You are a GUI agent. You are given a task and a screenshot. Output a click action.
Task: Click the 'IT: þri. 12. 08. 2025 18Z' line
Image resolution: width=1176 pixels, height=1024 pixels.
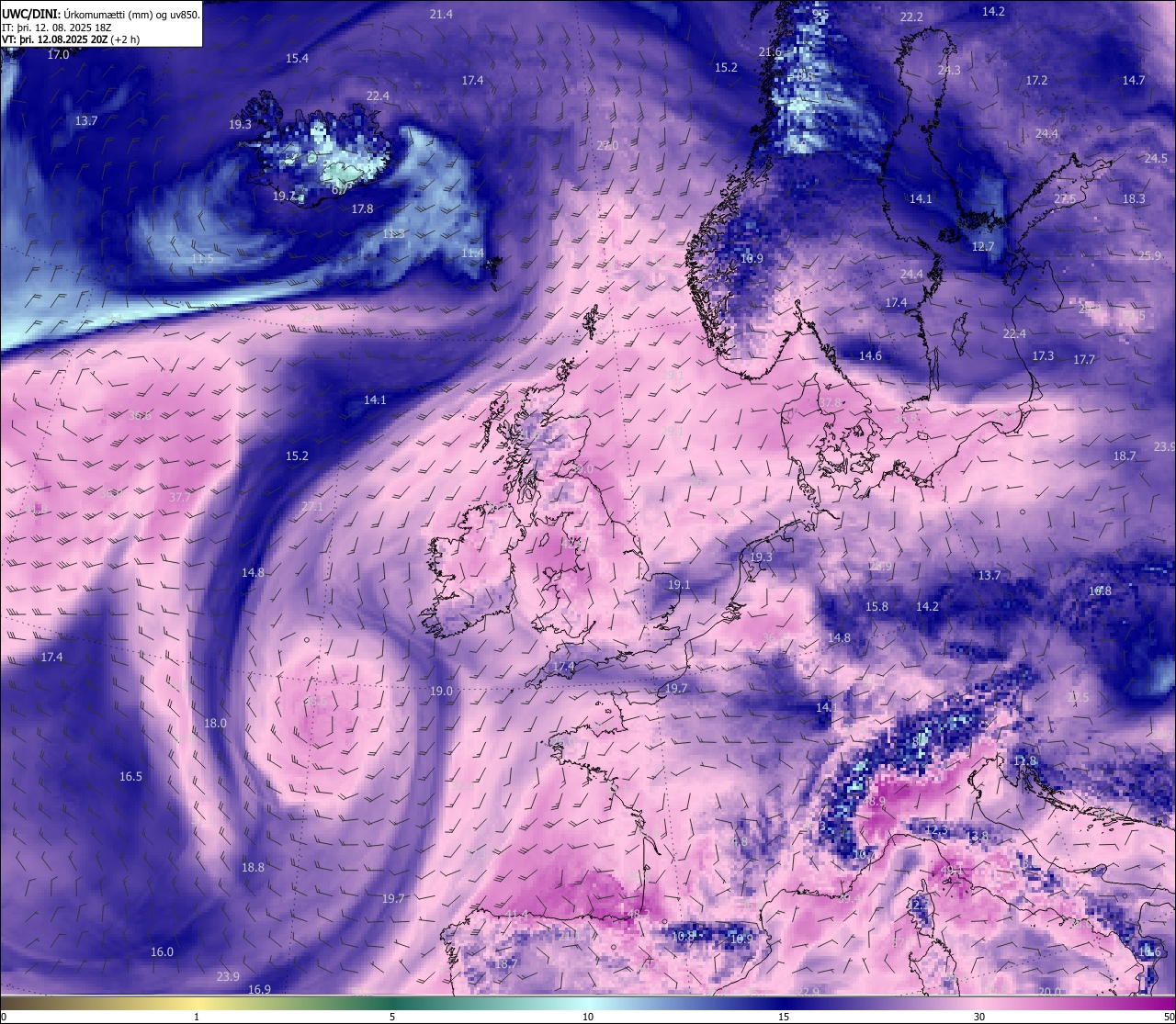pyautogui.click(x=57, y=28)
